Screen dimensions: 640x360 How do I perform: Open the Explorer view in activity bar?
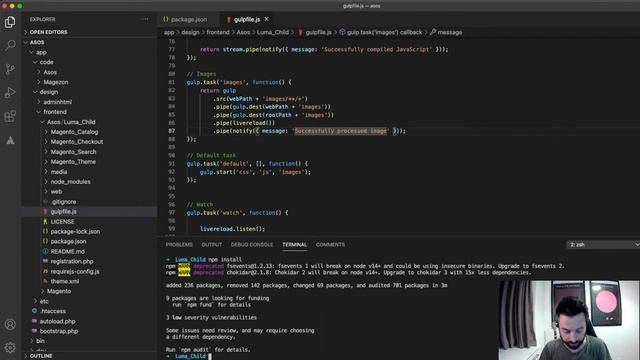(x=10, y=22)
